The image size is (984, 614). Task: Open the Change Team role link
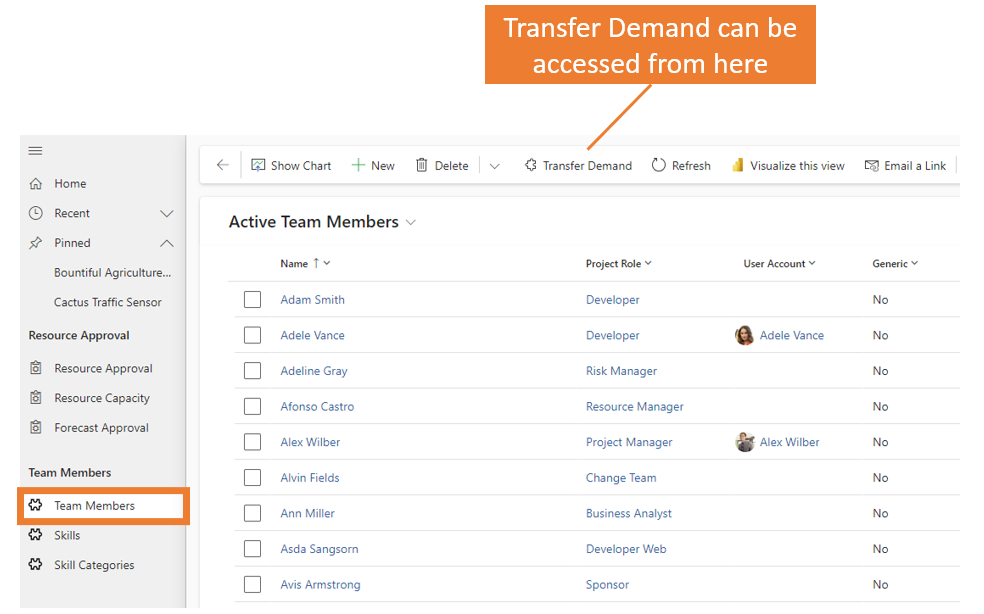[621, 478]
